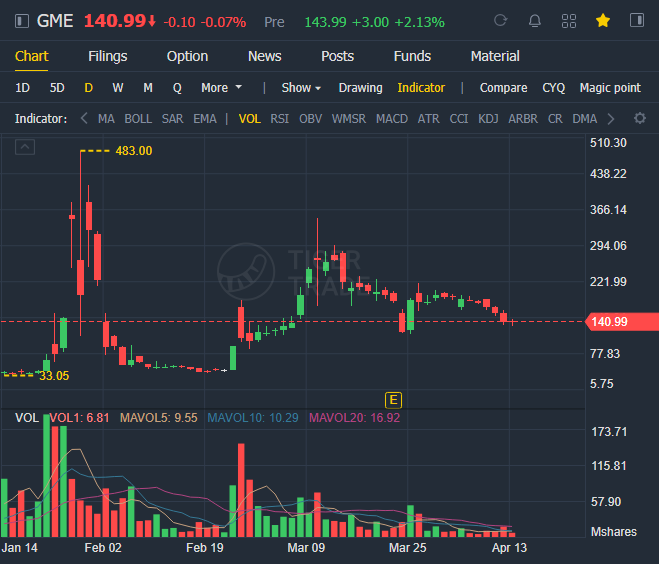Expand the More timeframes dropdown
This screenshot has height=564, width=659.
[x=221, y=88]
